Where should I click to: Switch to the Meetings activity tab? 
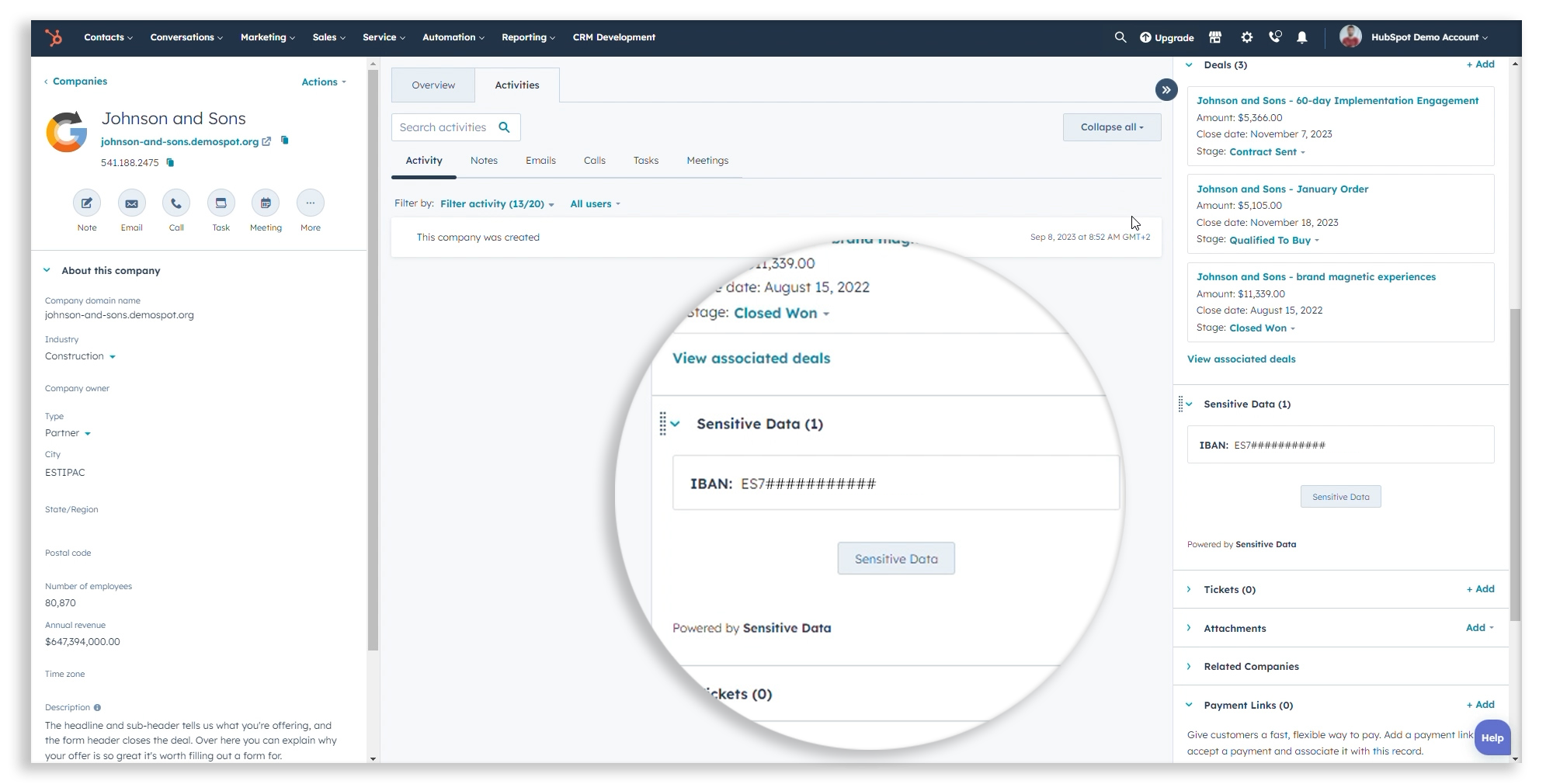point(707,161)
